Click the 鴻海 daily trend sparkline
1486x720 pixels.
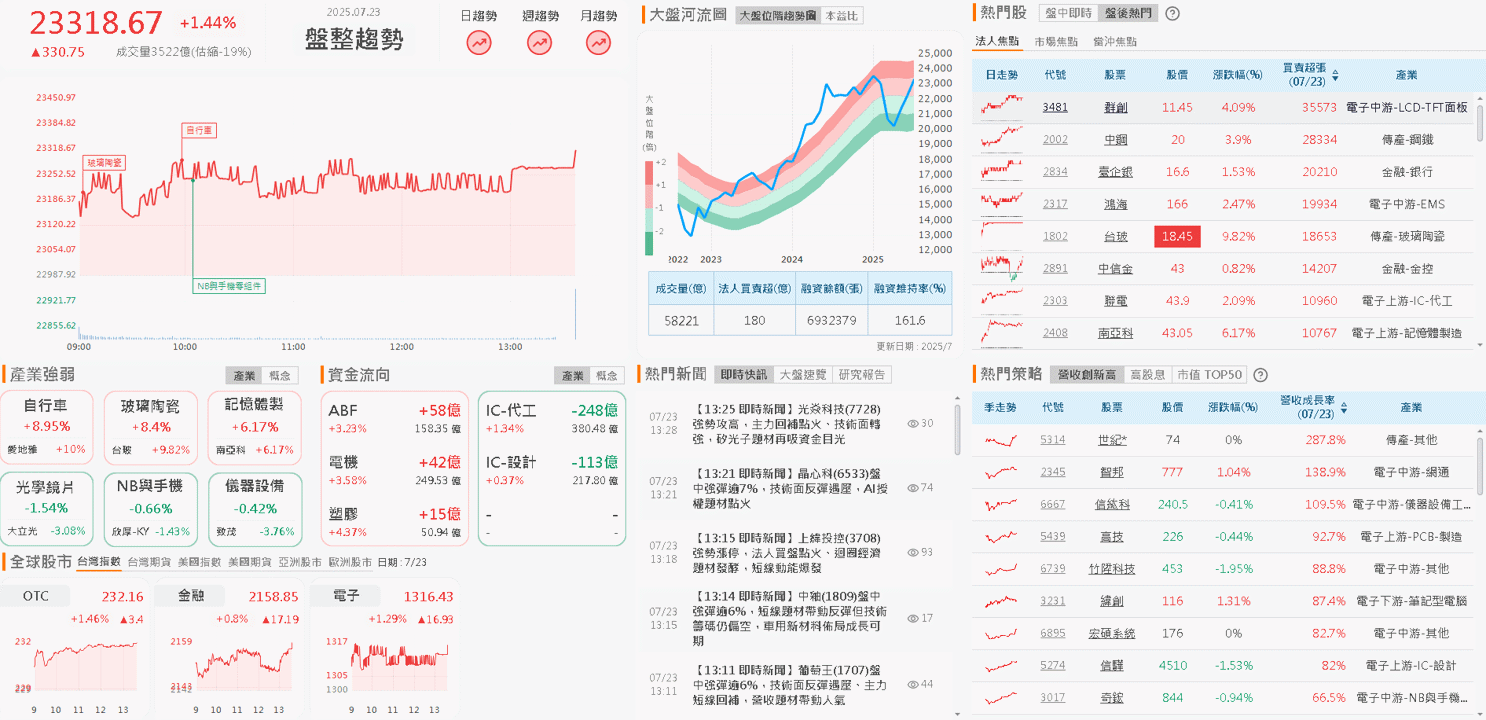[x=1002, y=203]
